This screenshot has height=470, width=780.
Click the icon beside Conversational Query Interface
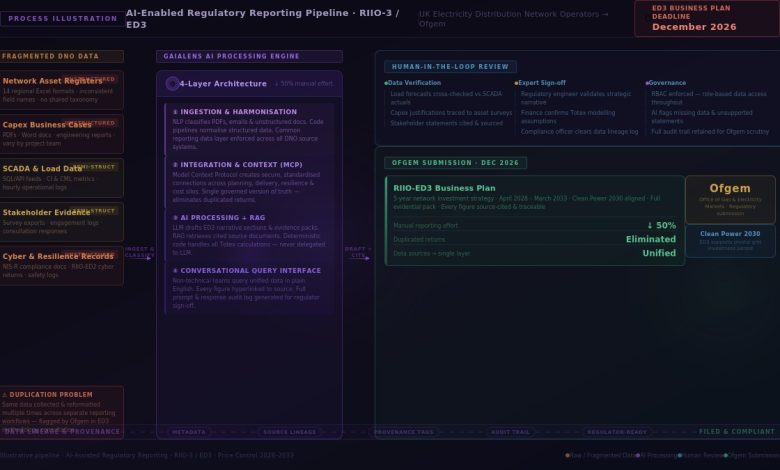175,270
